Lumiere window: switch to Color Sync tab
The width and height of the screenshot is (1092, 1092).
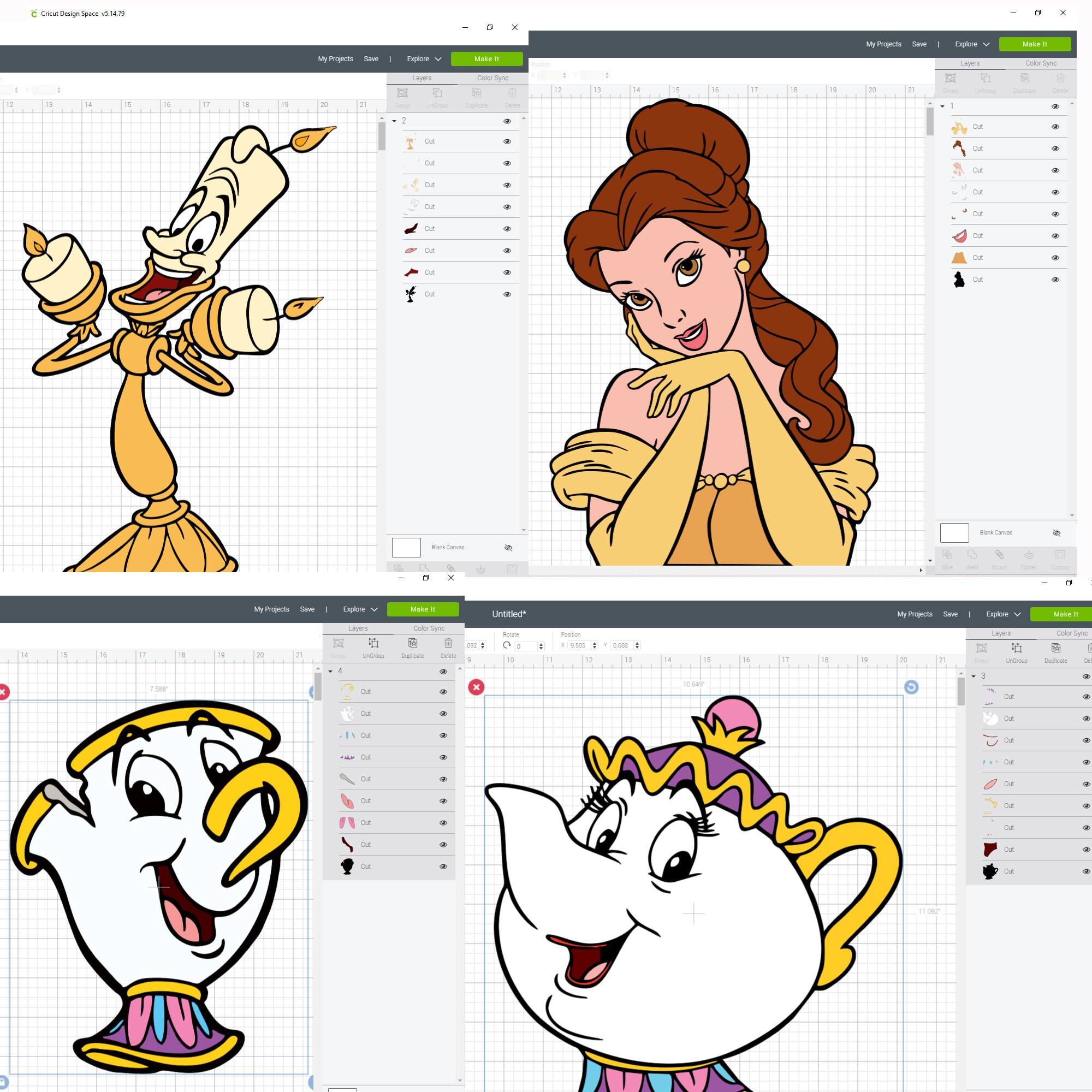[x=493, y=78]
